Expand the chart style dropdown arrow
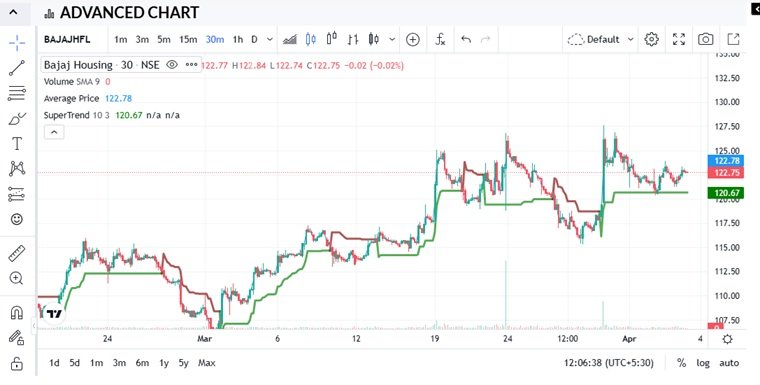 392,39
